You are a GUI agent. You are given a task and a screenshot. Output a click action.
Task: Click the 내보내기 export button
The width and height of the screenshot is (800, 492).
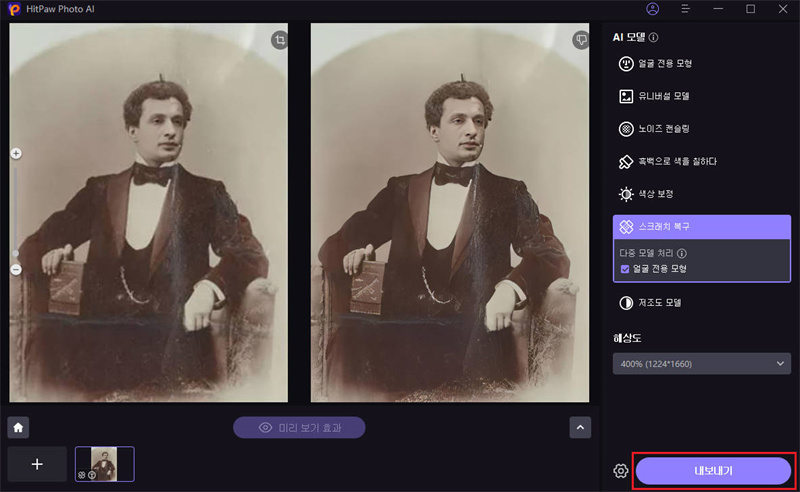[713, 471]
